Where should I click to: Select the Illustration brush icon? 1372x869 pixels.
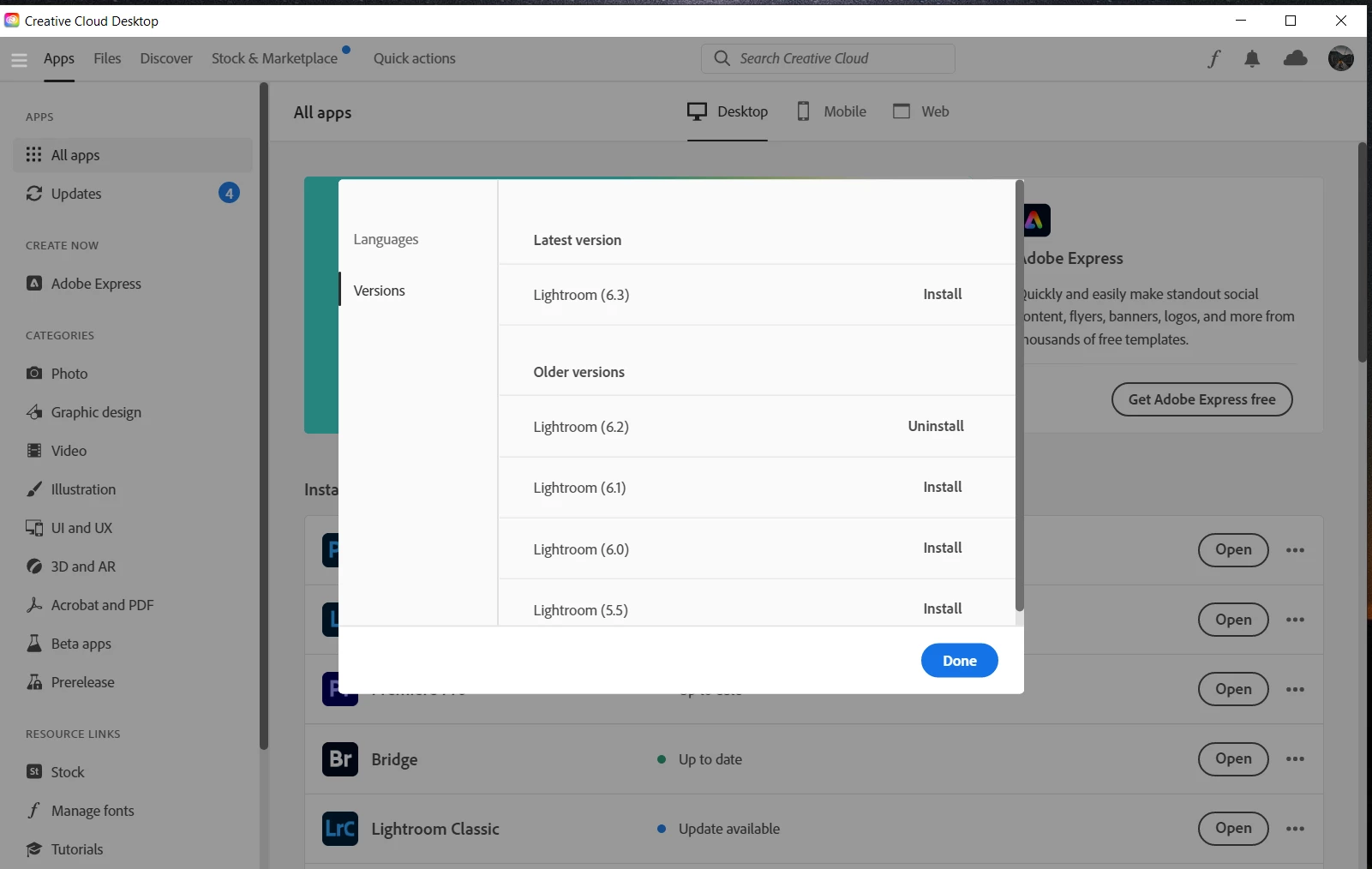[x=33, y=488]
